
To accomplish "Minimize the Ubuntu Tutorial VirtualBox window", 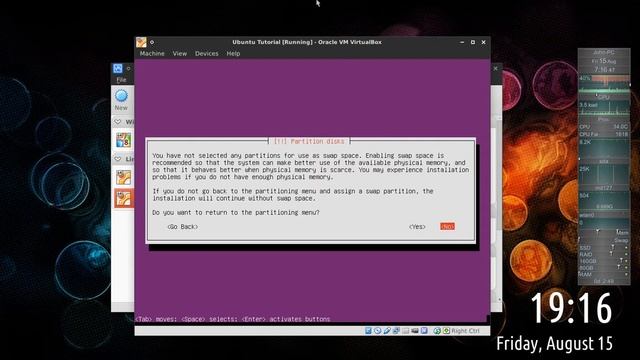I will pyautogui.click(x=462, y=42).
